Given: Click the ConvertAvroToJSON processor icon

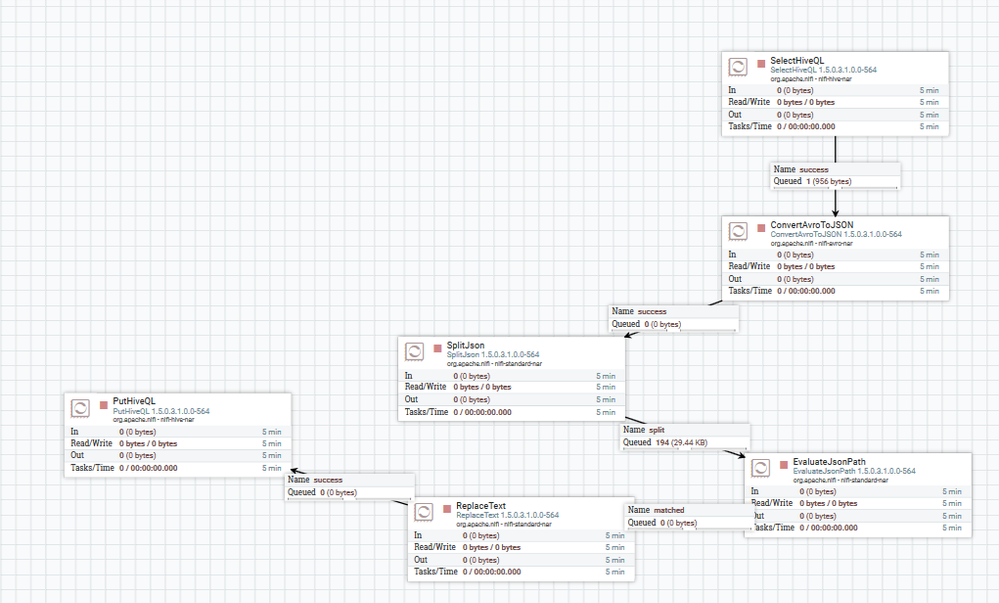Looking at the screenshot, I should 738,231.
